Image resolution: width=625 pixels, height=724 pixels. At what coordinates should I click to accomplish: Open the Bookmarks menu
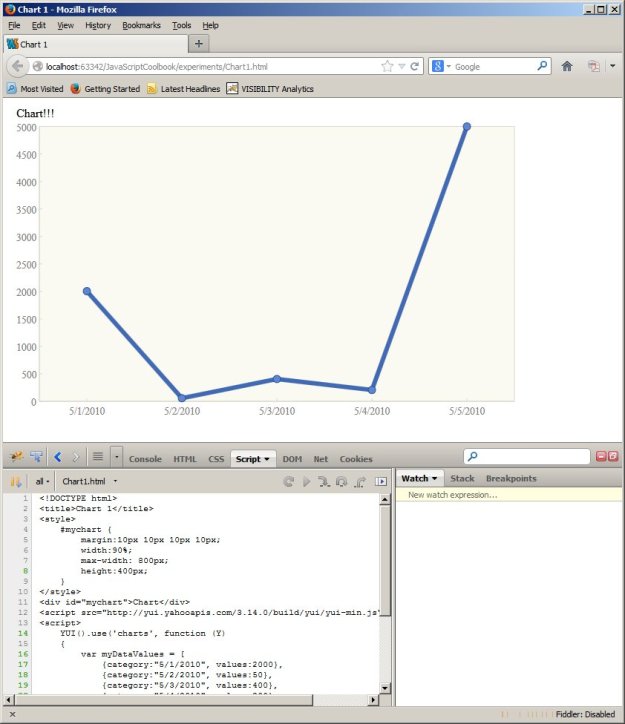click(x=141, y=25)
